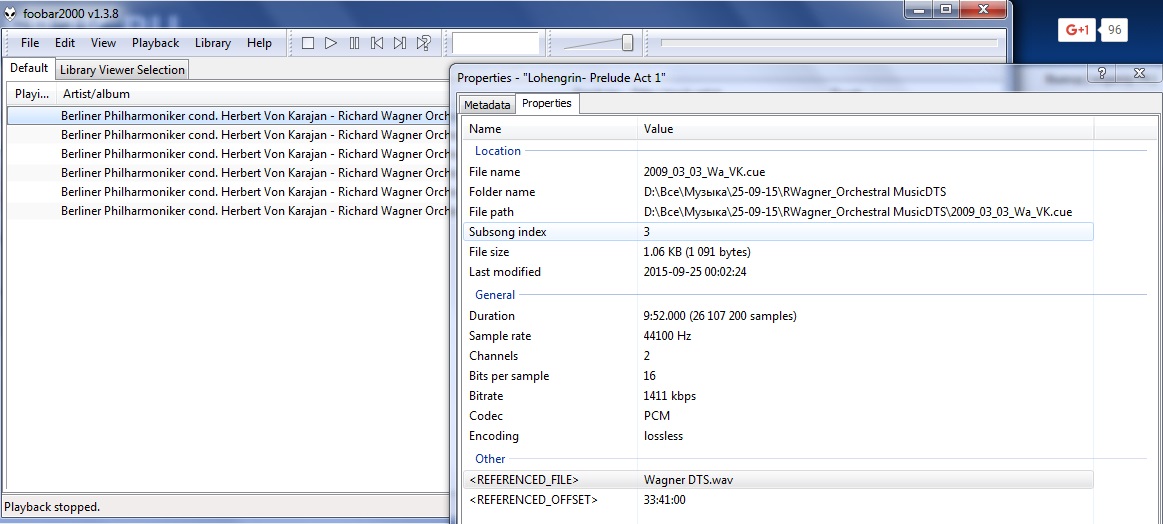Click the Properties dialog help question mark
Viewport: 1163px width, 524px height.
(x=1101, y=75)
